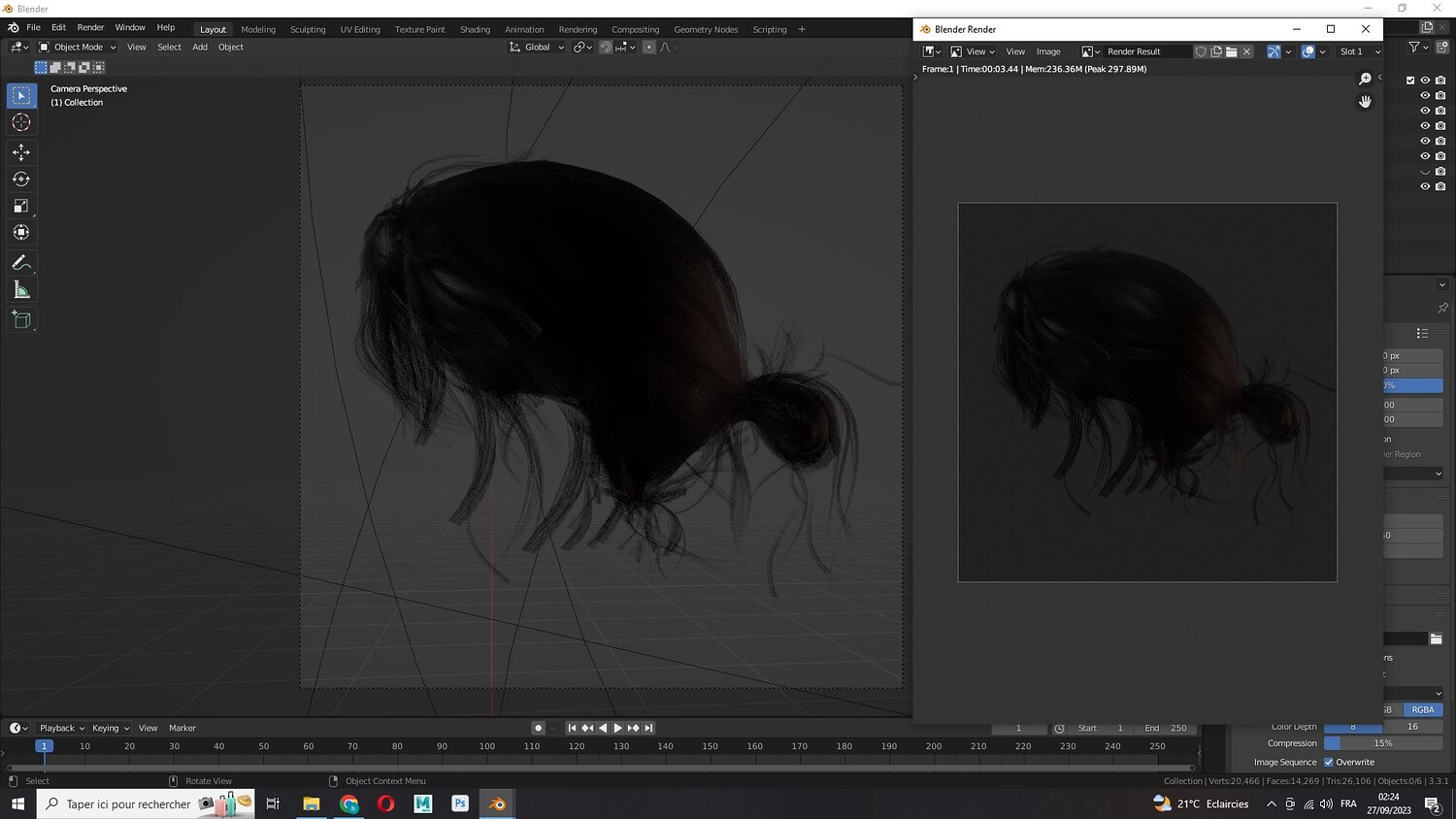Screen dimensions: 1456x819
Task: Activate the Annotate pencil tool
Action: (x=21, y=263)
